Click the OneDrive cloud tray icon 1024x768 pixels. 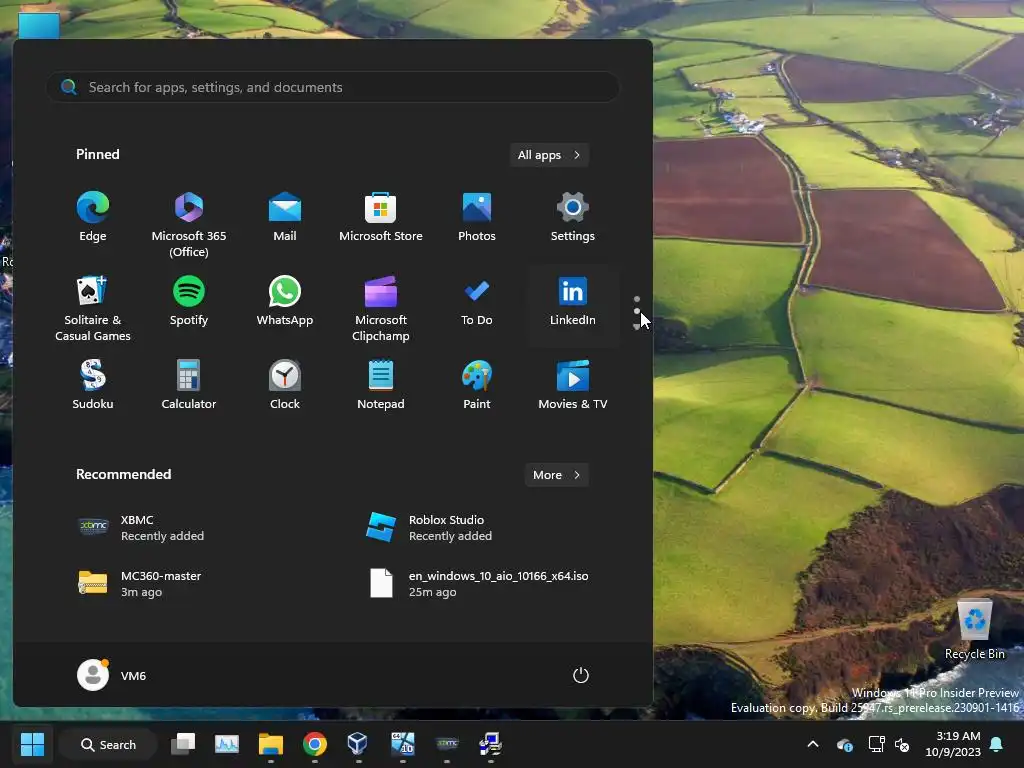pyautogui.click(x=844, y=744)
